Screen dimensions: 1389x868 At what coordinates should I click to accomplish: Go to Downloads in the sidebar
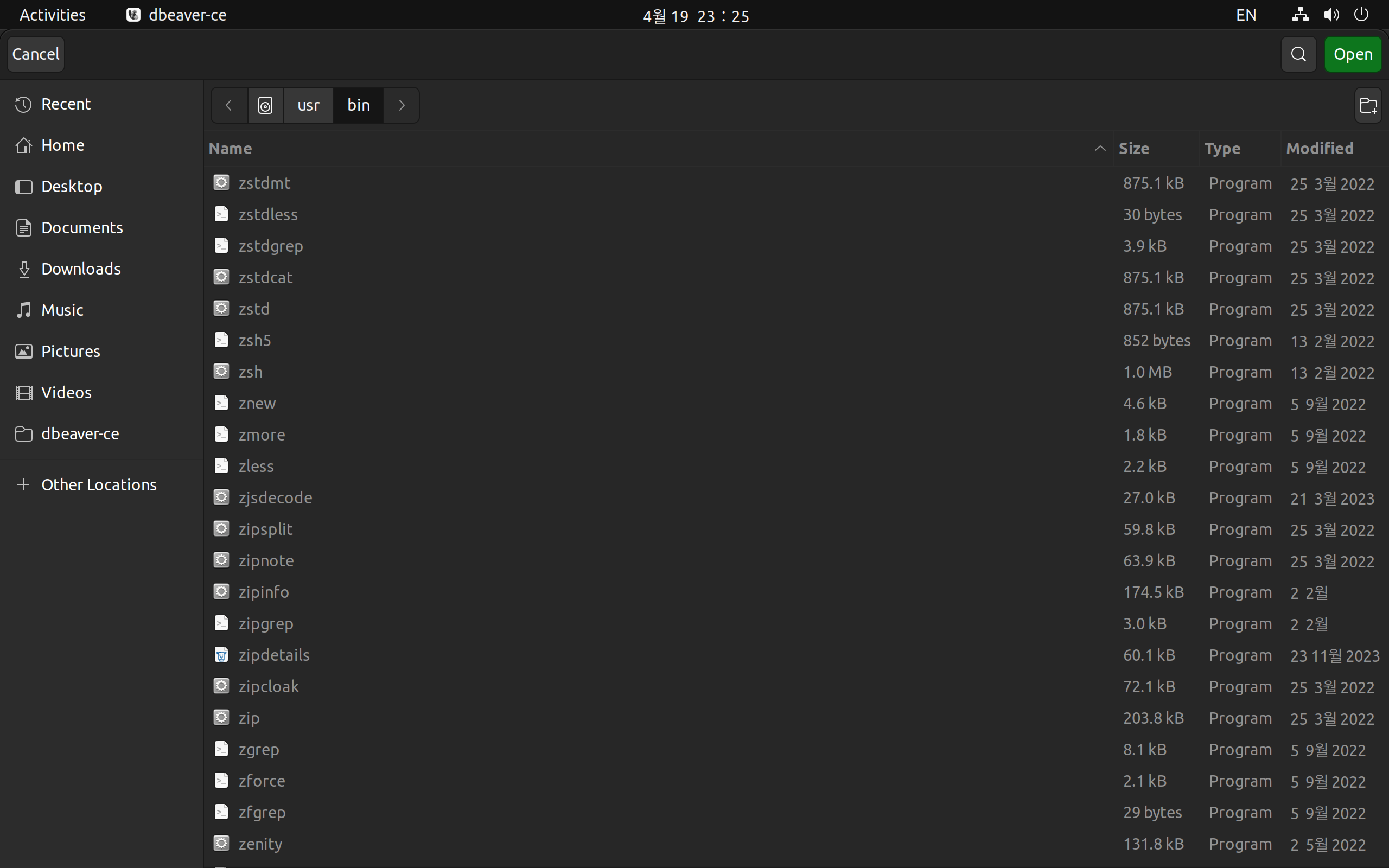click(80, 269)
